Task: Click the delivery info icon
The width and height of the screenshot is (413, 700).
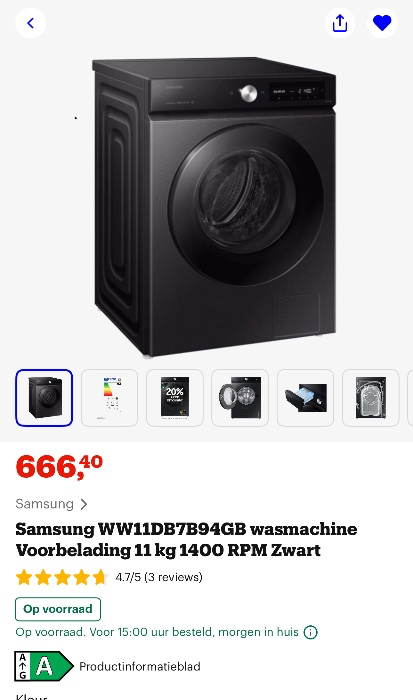Action: (310, 632)
